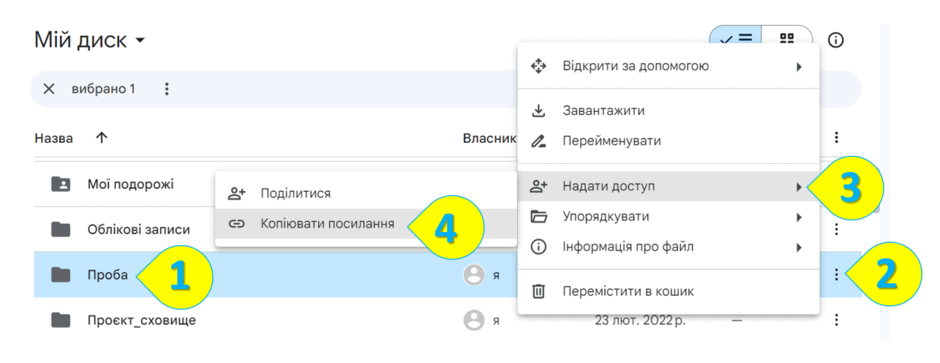Open column options in the header row
The image size is (940, 363).
click(x=836, y=138)
